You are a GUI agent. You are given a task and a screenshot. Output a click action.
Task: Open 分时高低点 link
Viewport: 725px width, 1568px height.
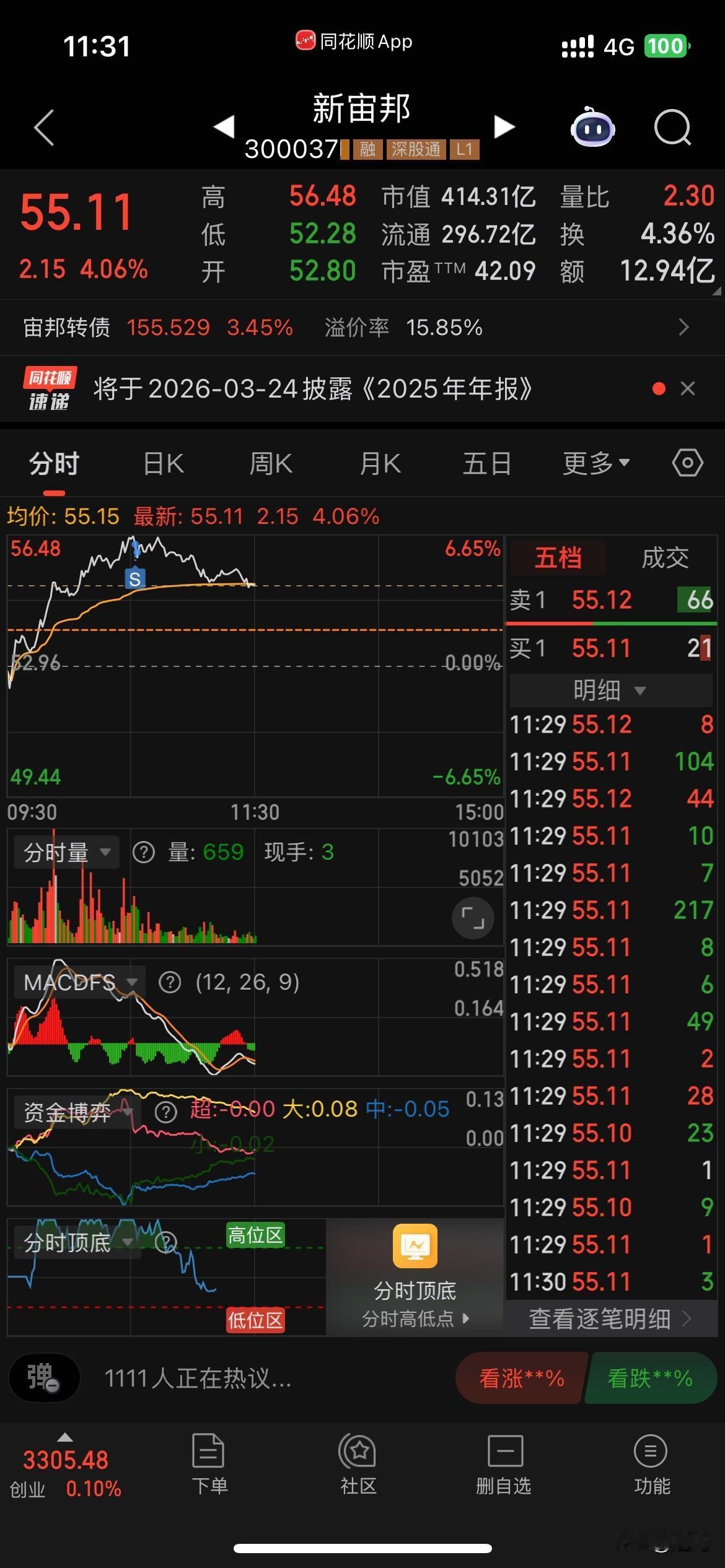coord(415,1319)
